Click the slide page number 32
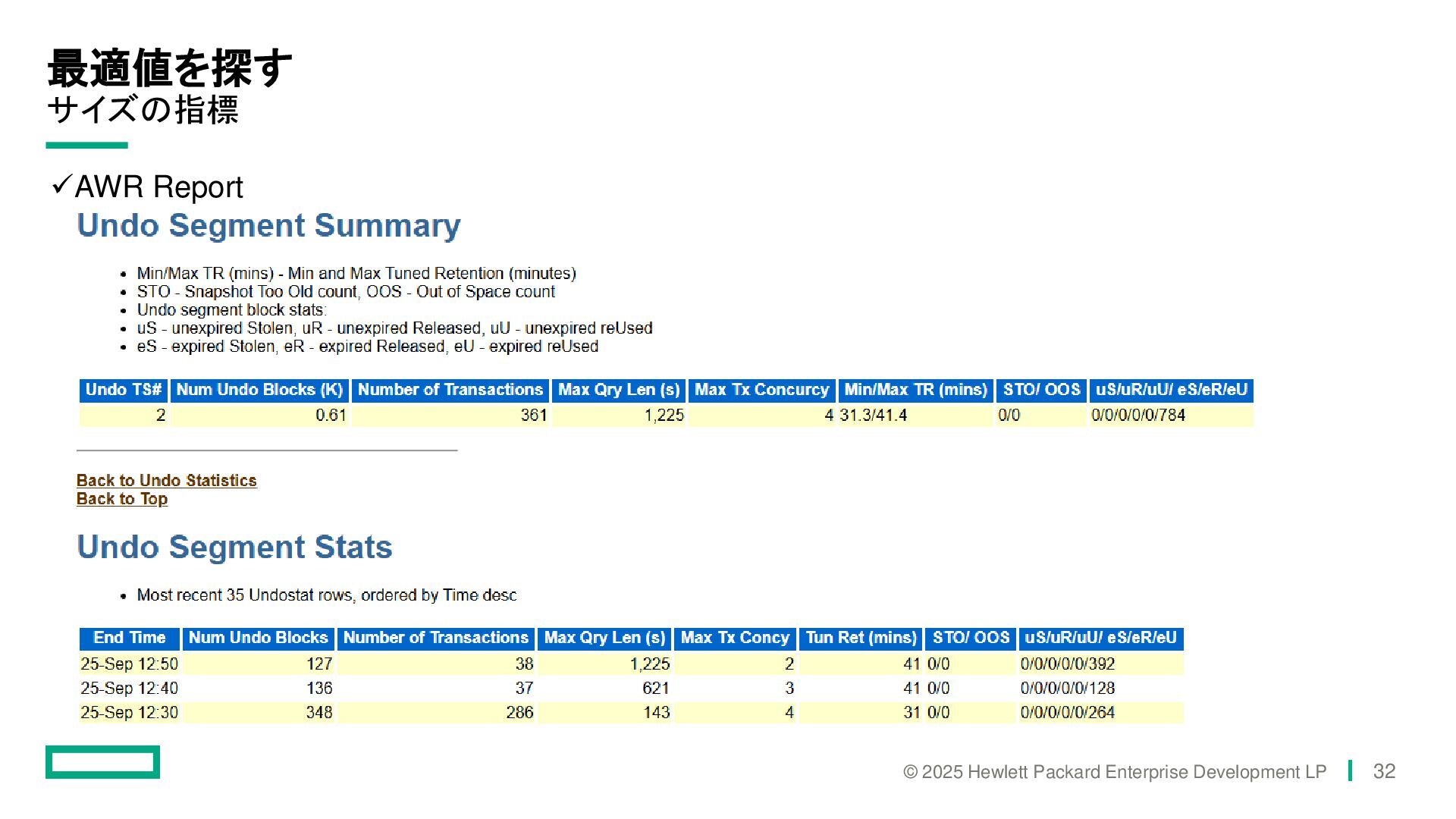Screen dimensions: 1456x819 [x=1384, y=771]
